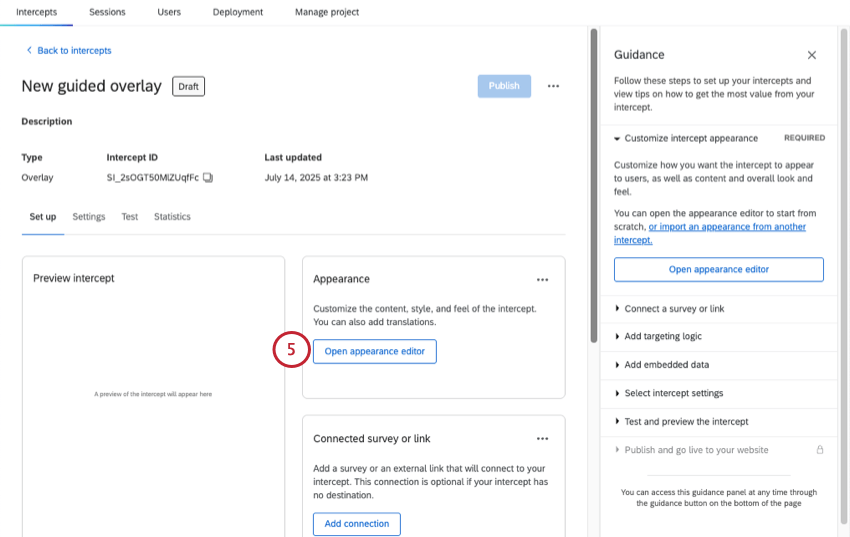Screen dimensions: 850x537
Task: Go to the Sessions top tab
Action: pyautogui.click(x=107, y=12)
